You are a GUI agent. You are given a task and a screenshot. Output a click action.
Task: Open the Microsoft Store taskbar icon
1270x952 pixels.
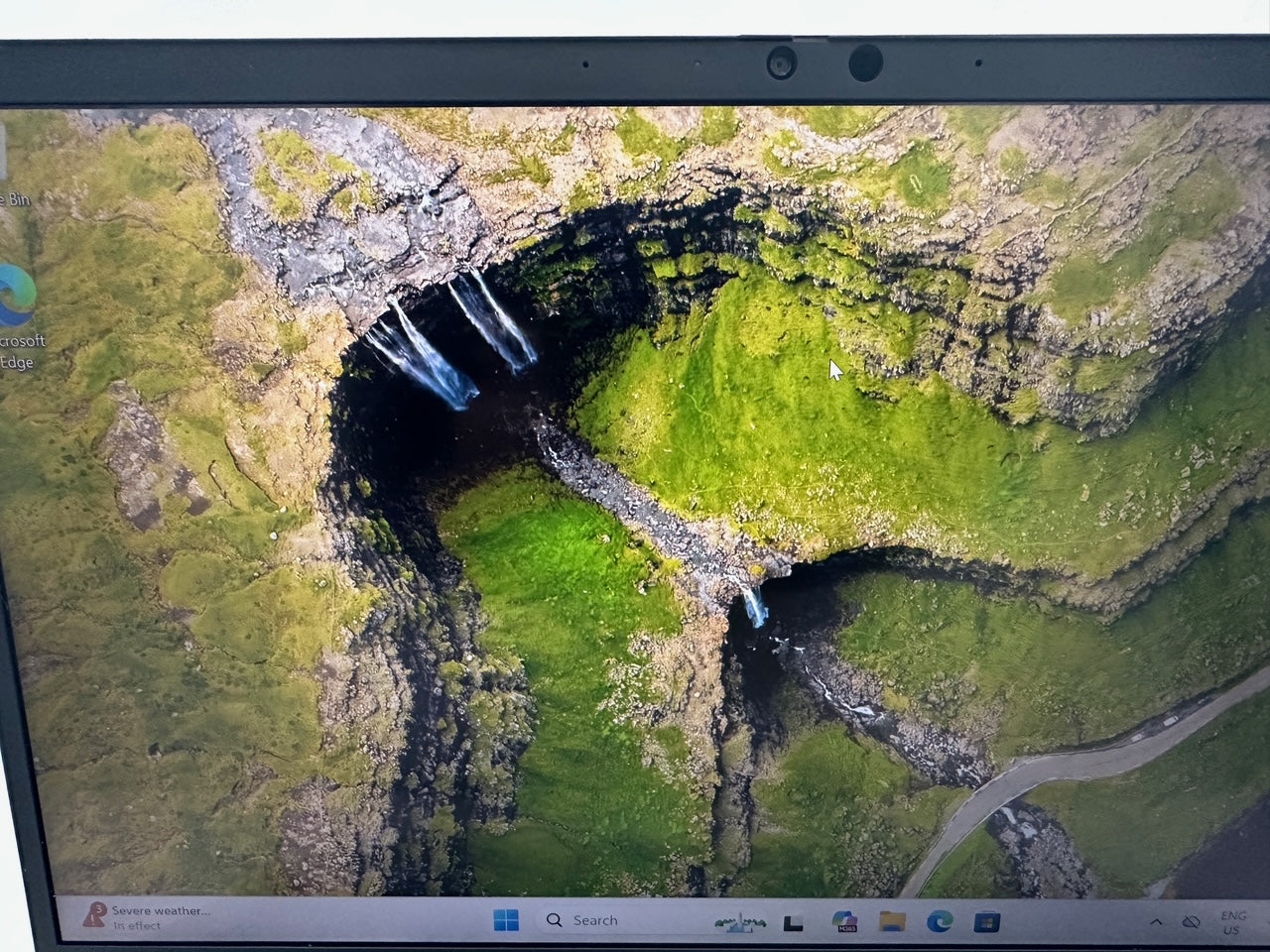[x=986, y=922]
